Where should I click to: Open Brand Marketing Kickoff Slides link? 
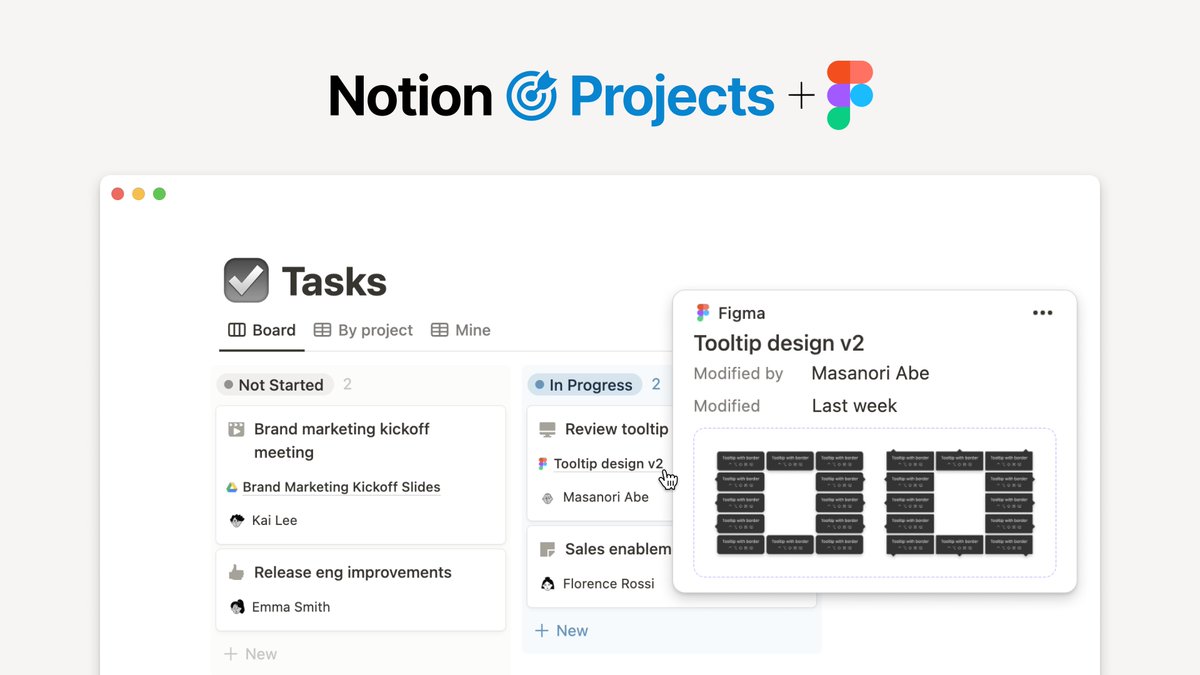coord(341,487)
